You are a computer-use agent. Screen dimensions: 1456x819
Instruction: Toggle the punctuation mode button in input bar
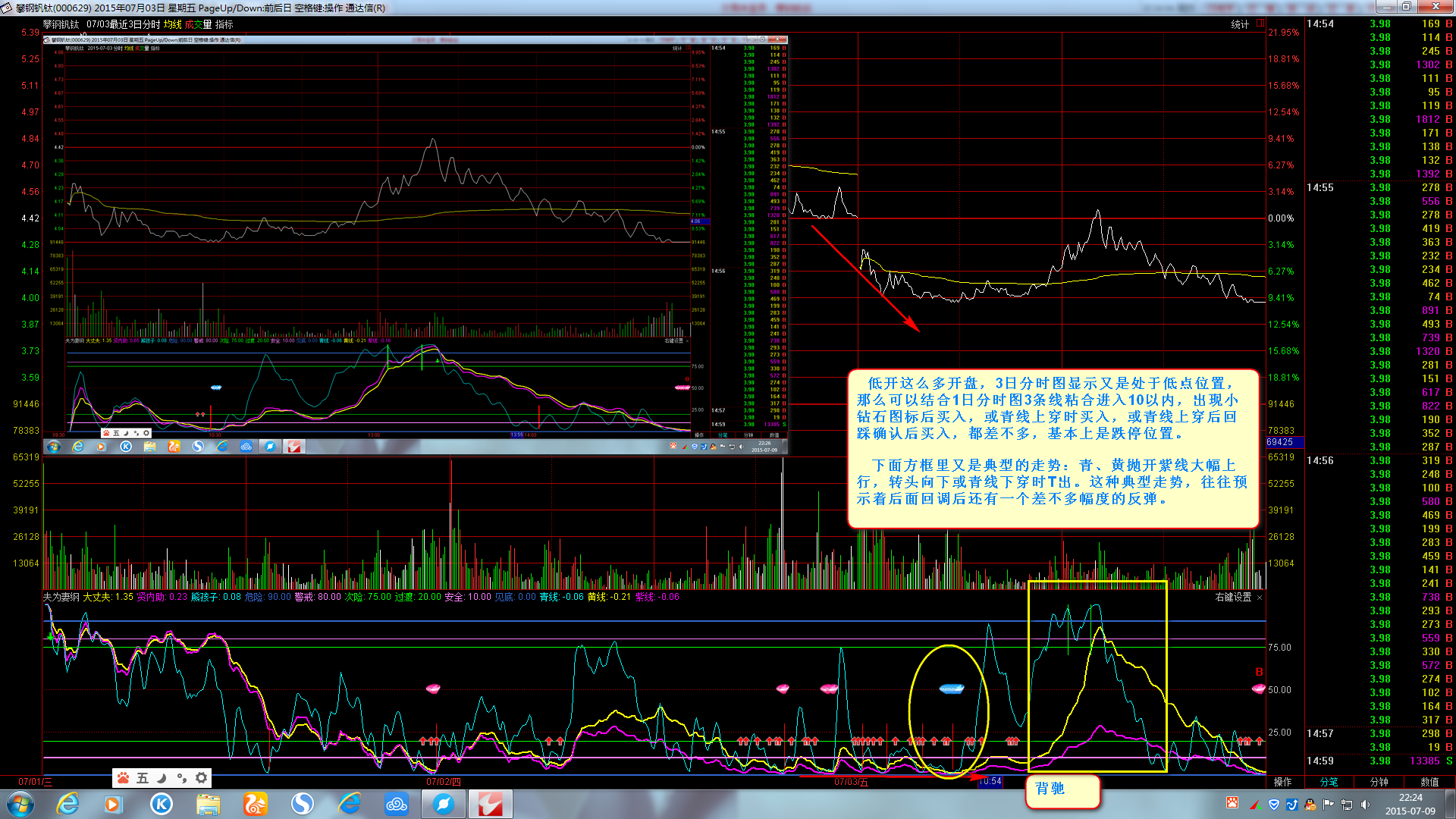pos(181,778)
